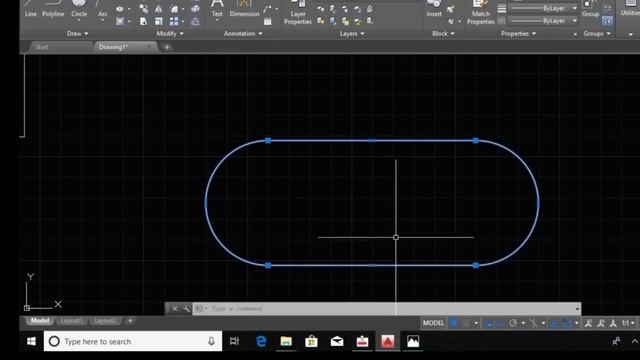
Task: Click the Windows Start button
Action: tap(31, 341)
